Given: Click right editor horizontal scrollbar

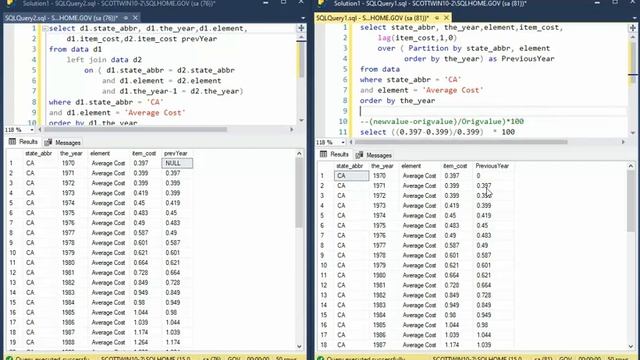Looking at the screenshot, I should (x=460, y=142).
